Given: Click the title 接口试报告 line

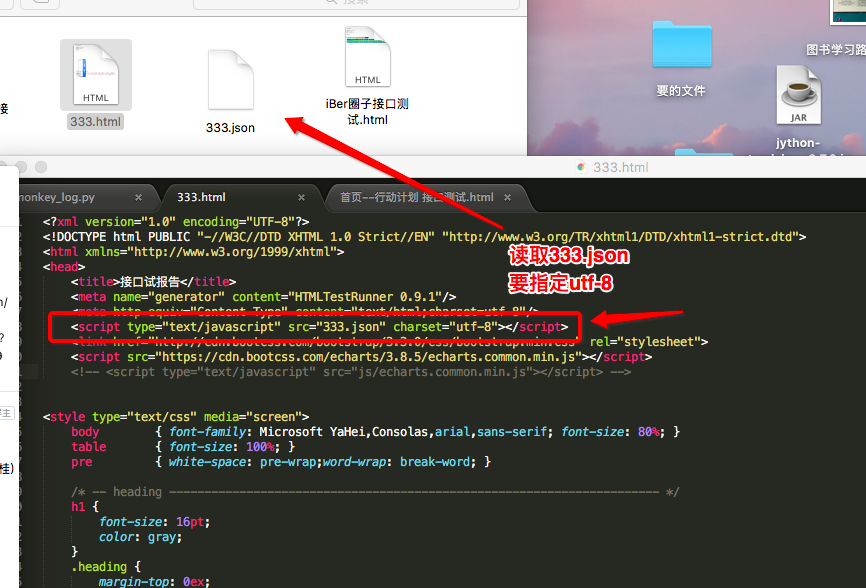Looking at the screenshot, I should point(154,282).
